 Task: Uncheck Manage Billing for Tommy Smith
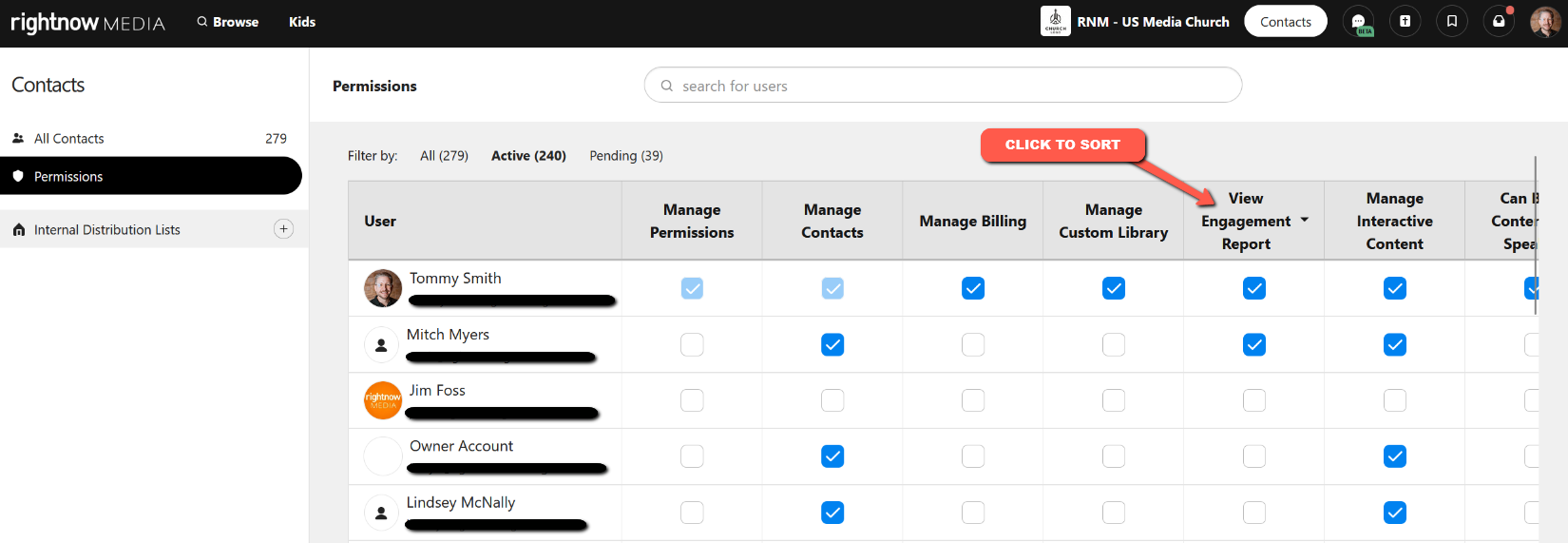(x=973, y=288)
